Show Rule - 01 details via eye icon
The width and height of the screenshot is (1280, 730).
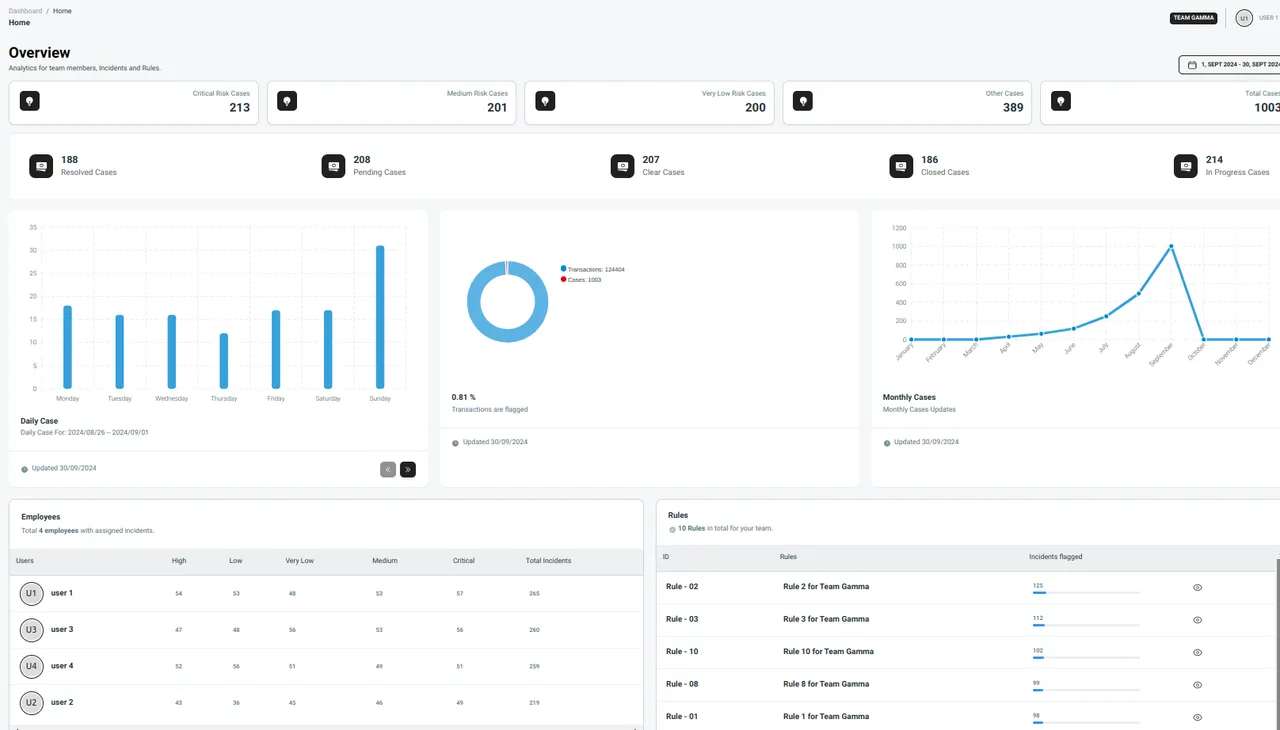point(1197,716)
